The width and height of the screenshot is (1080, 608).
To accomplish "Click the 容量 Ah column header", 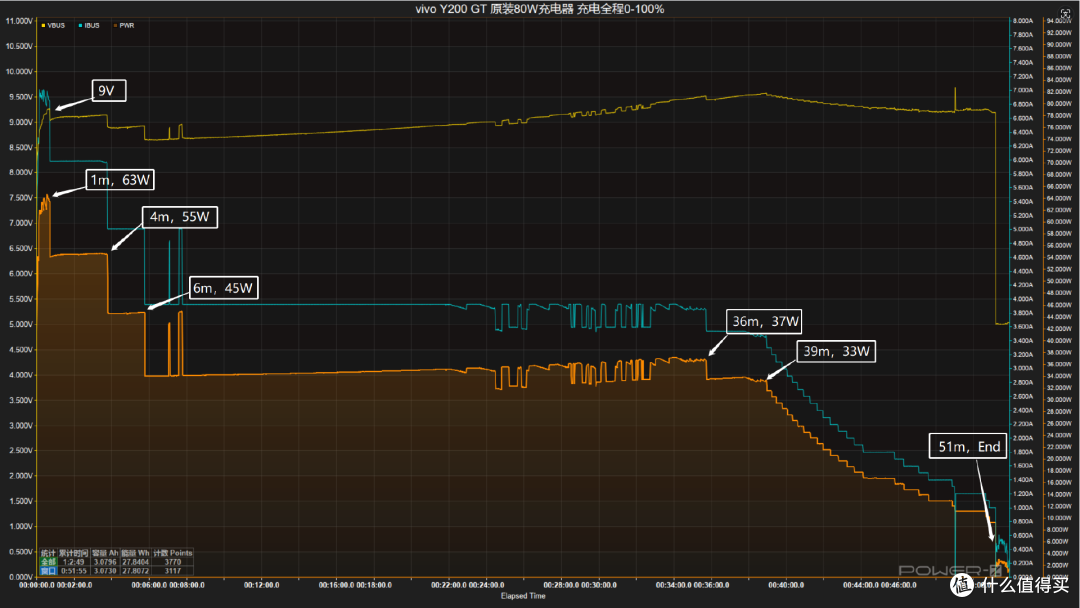I will 105,553.
